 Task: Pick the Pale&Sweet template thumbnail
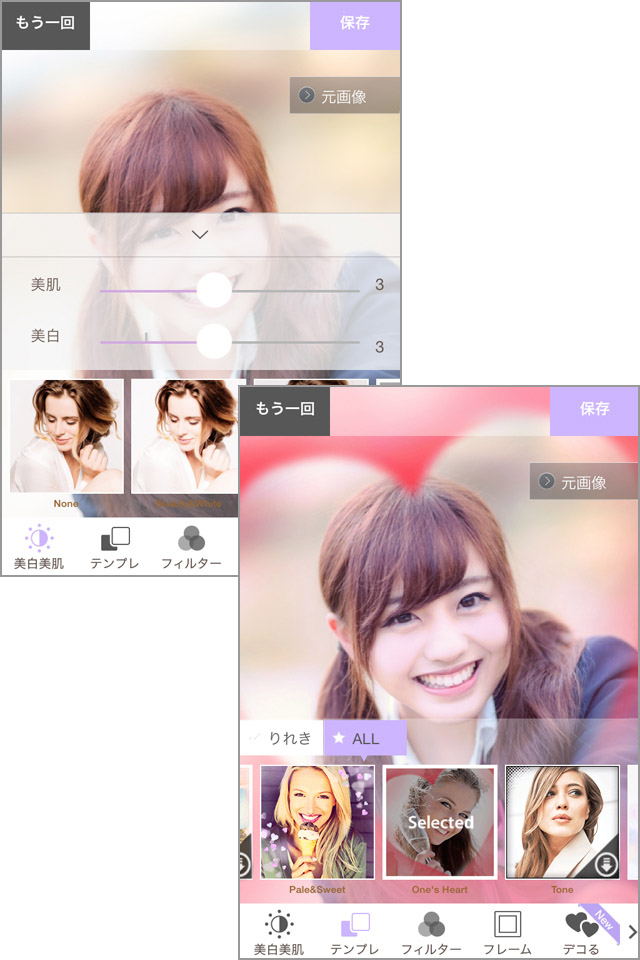click(x=317, y=822)
